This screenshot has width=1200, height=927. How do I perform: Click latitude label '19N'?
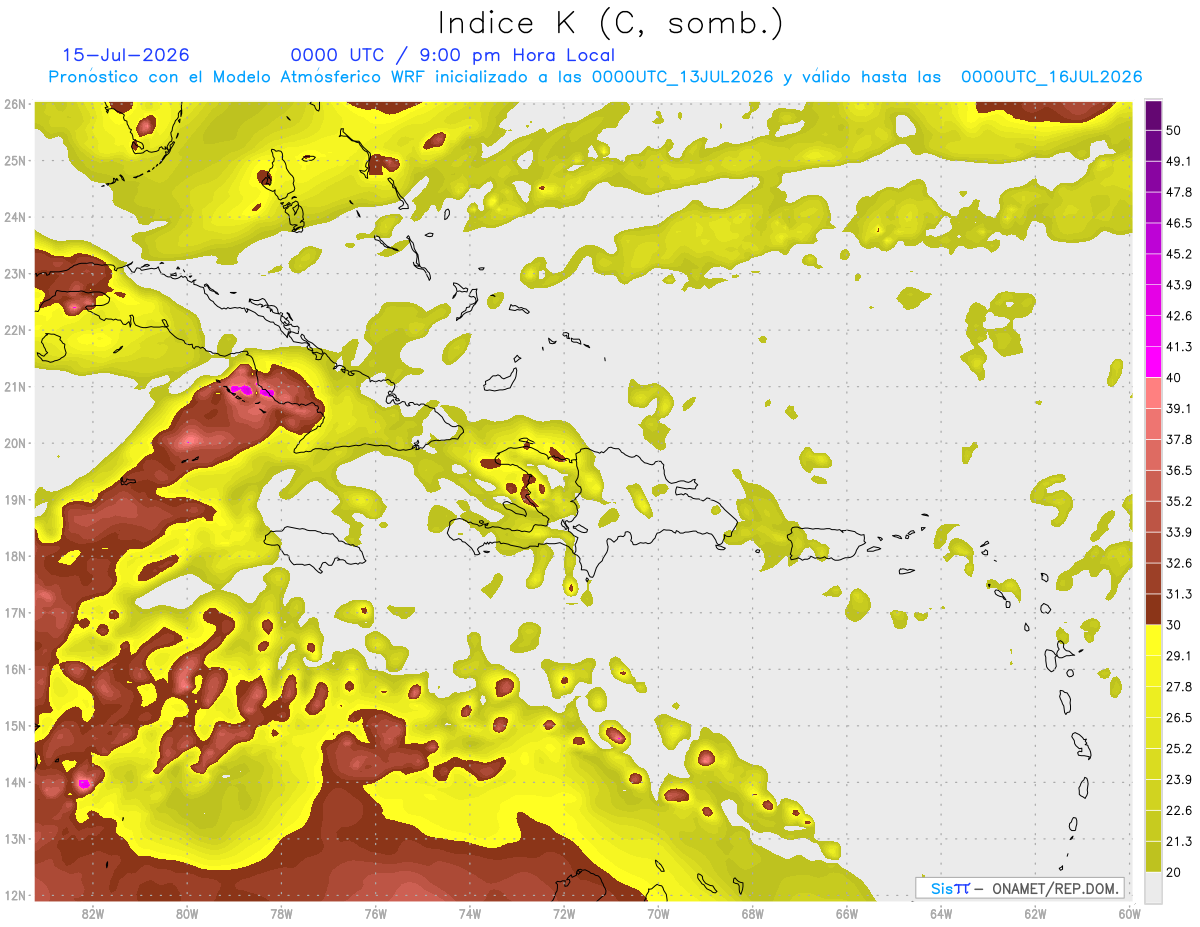point(14,500)
